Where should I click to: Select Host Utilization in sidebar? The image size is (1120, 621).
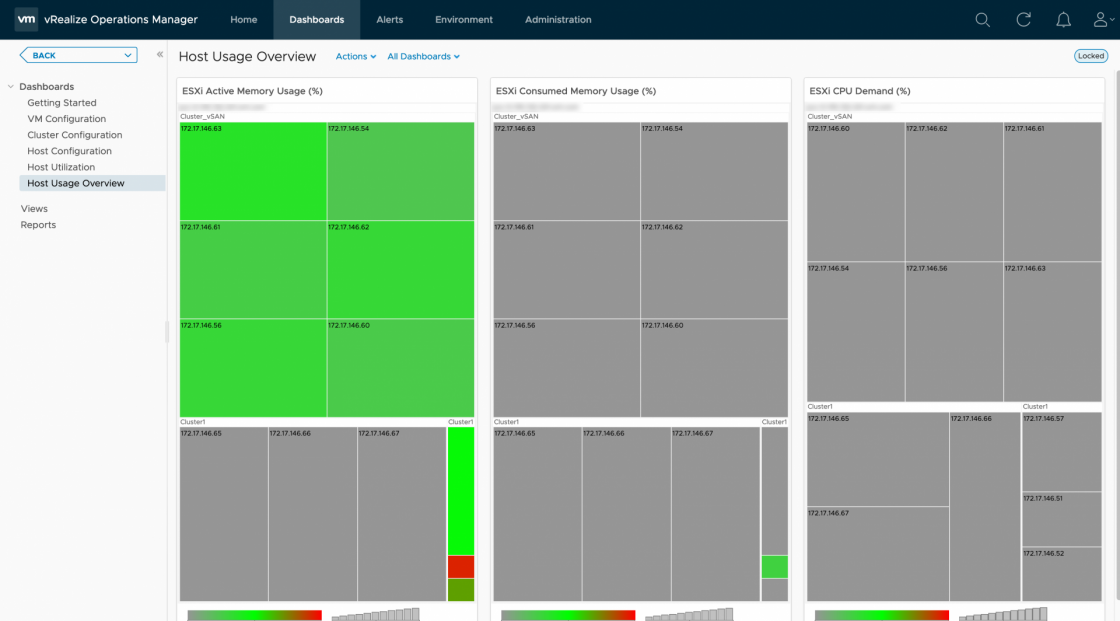pos(61,167)
